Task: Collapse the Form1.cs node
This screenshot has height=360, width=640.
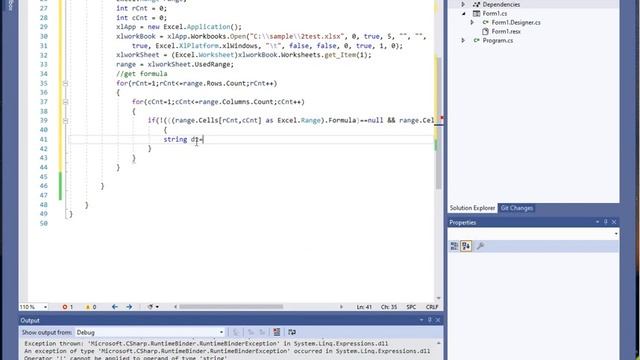Action: 464,13
